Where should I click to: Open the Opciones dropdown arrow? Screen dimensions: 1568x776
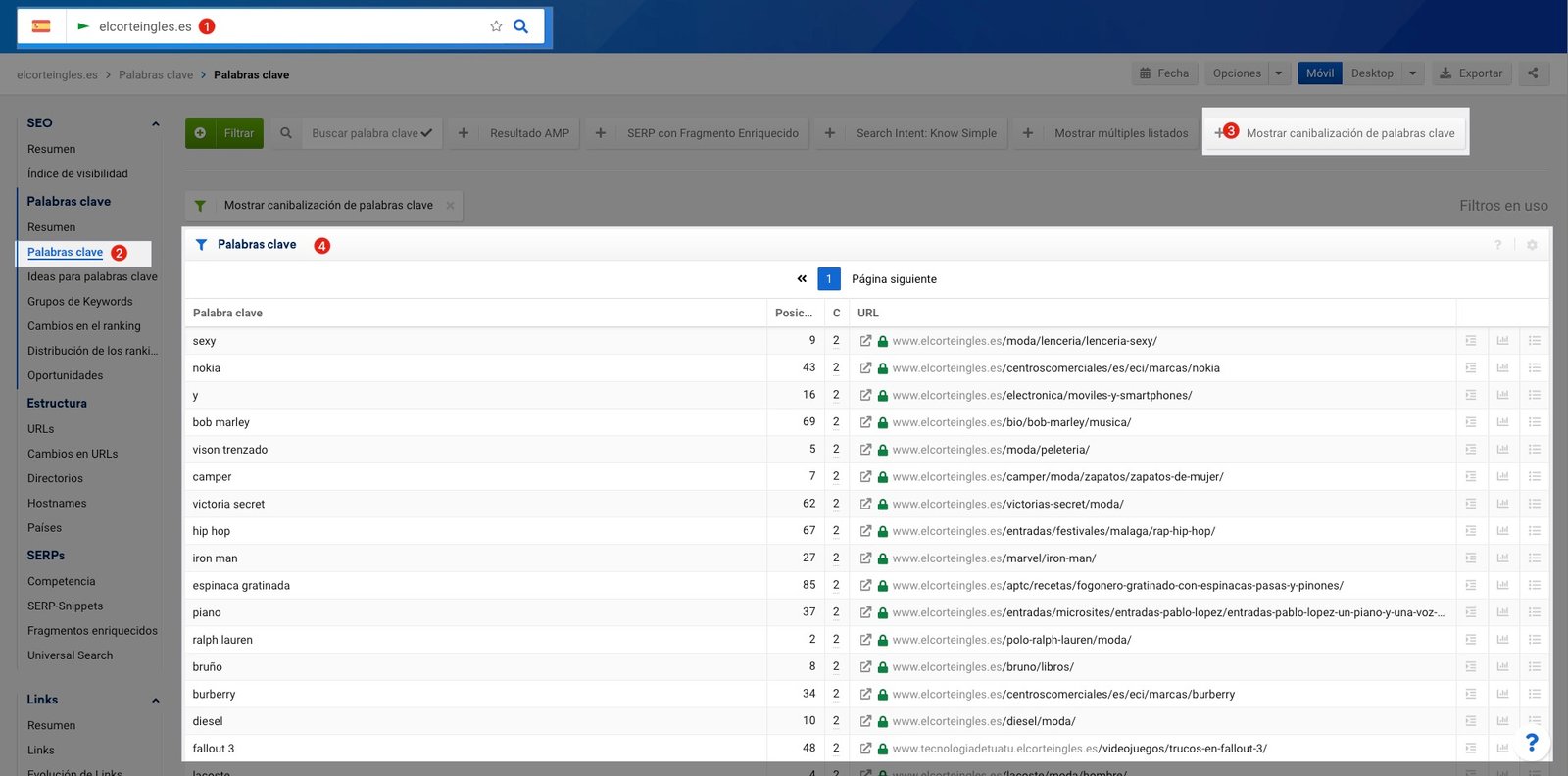pos(1278,73)
